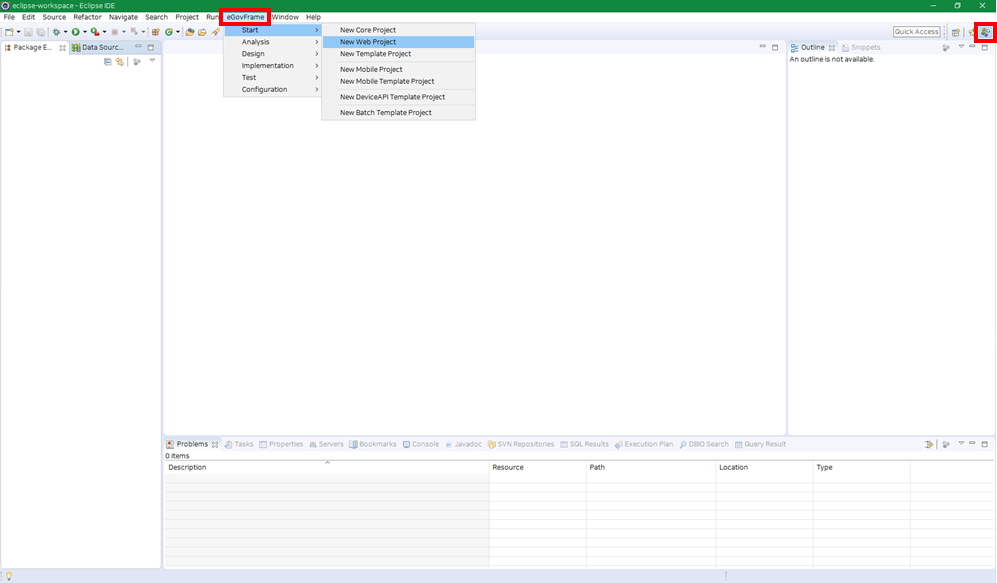The image size is (997, 583).
Task: Choose New Template Project
Action: click(399, 54)
